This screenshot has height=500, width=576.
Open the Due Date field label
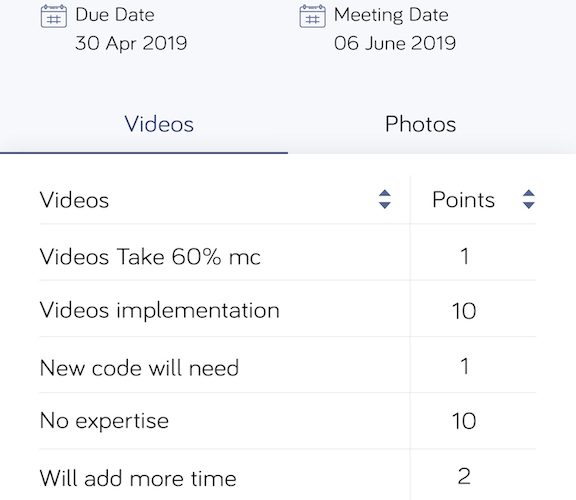pos(115,15)
